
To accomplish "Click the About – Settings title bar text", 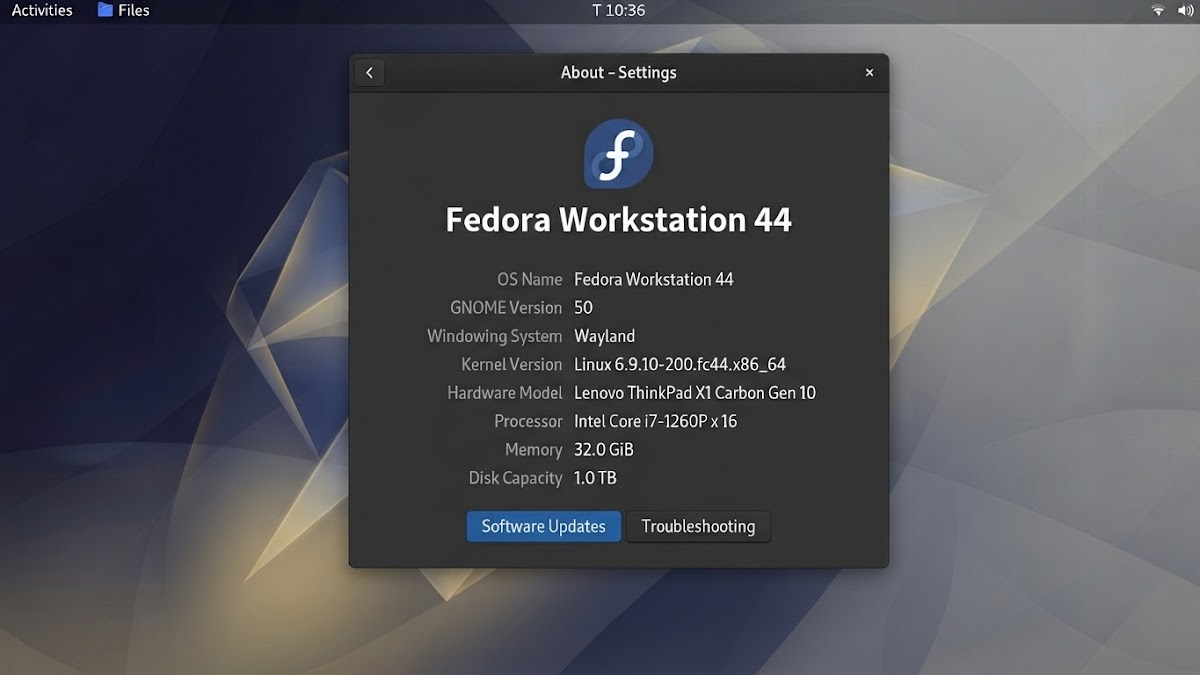I will pyautogui.click(x=618, y=73).
